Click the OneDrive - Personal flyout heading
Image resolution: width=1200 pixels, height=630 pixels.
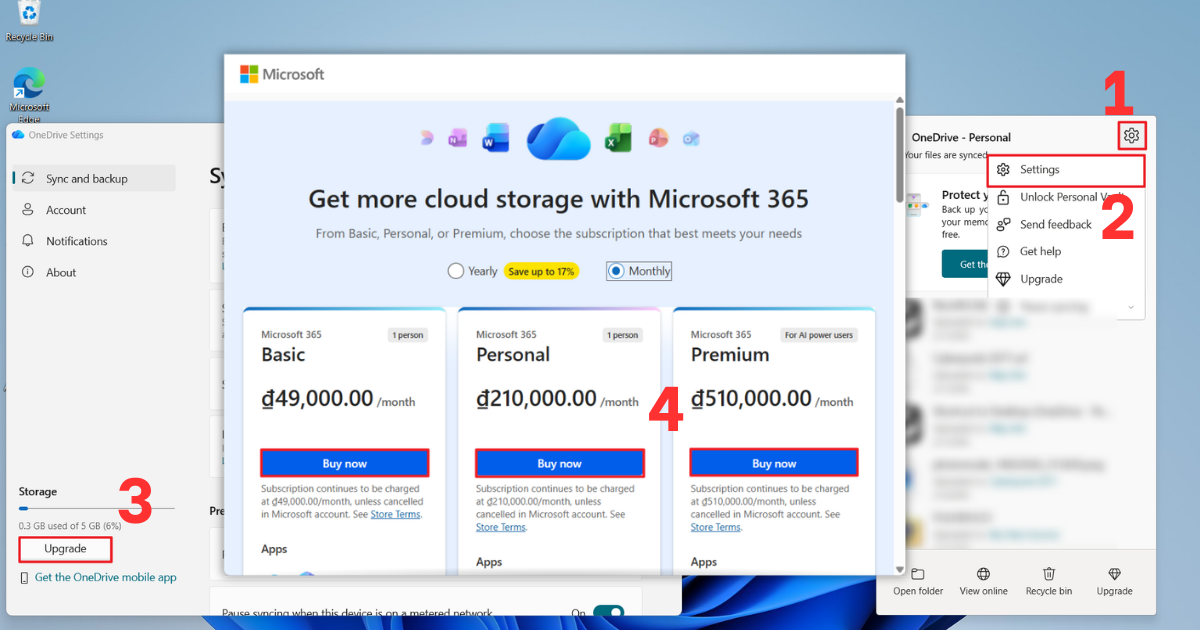pos(961,137)
